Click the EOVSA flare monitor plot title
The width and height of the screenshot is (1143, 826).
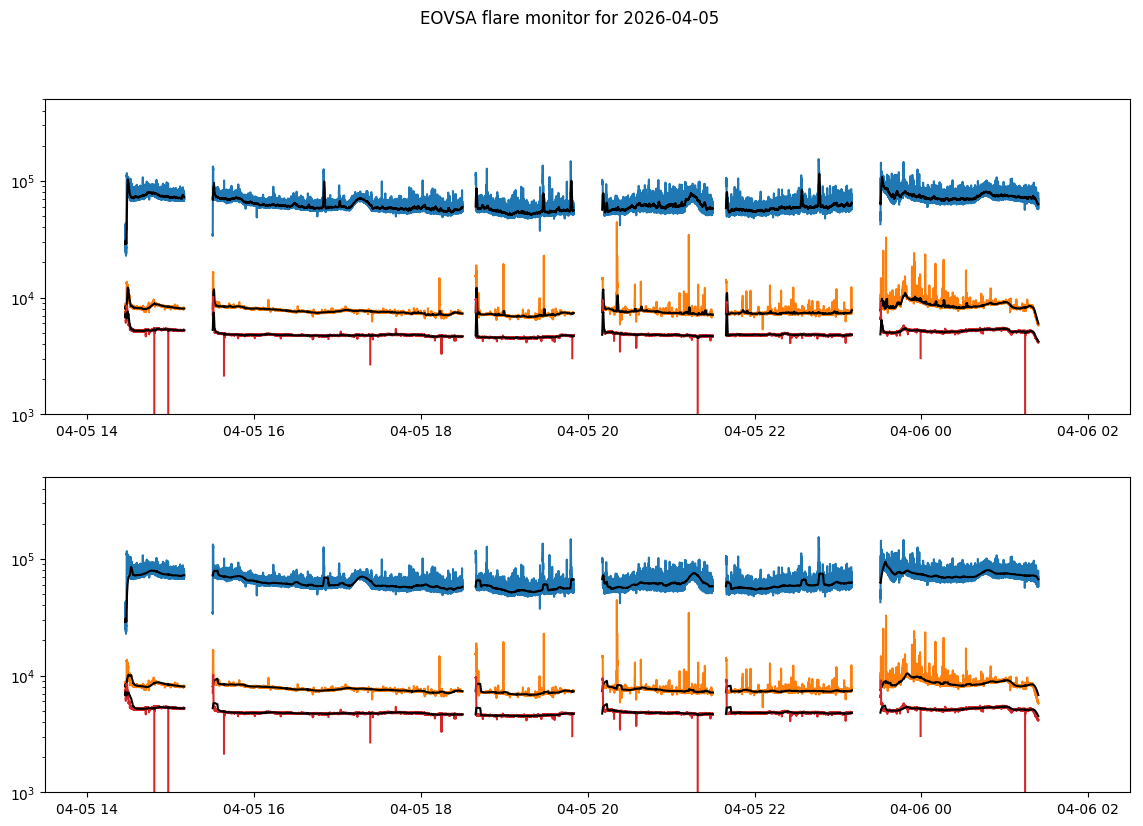(569, 18)
